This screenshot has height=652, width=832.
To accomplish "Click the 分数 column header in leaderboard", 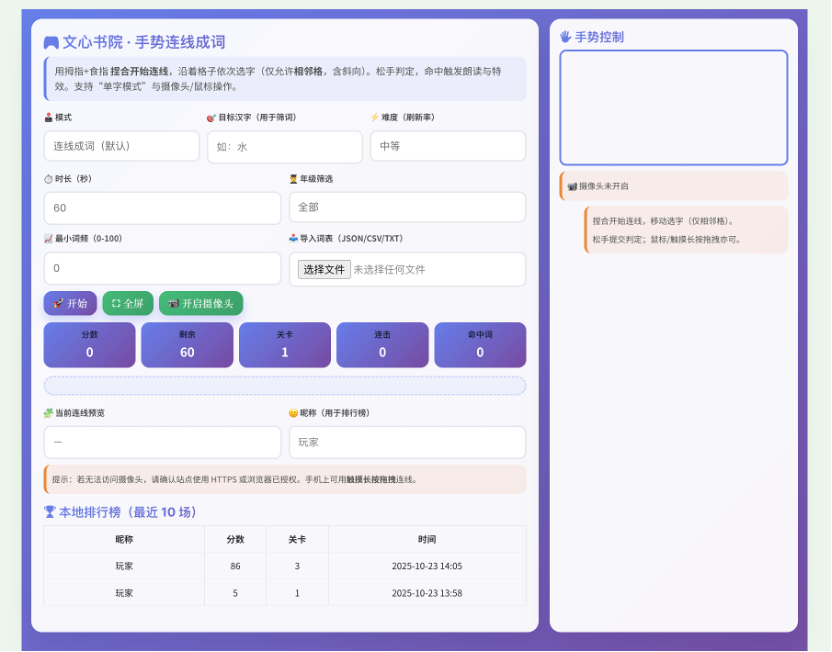I will tap(235, 539).
